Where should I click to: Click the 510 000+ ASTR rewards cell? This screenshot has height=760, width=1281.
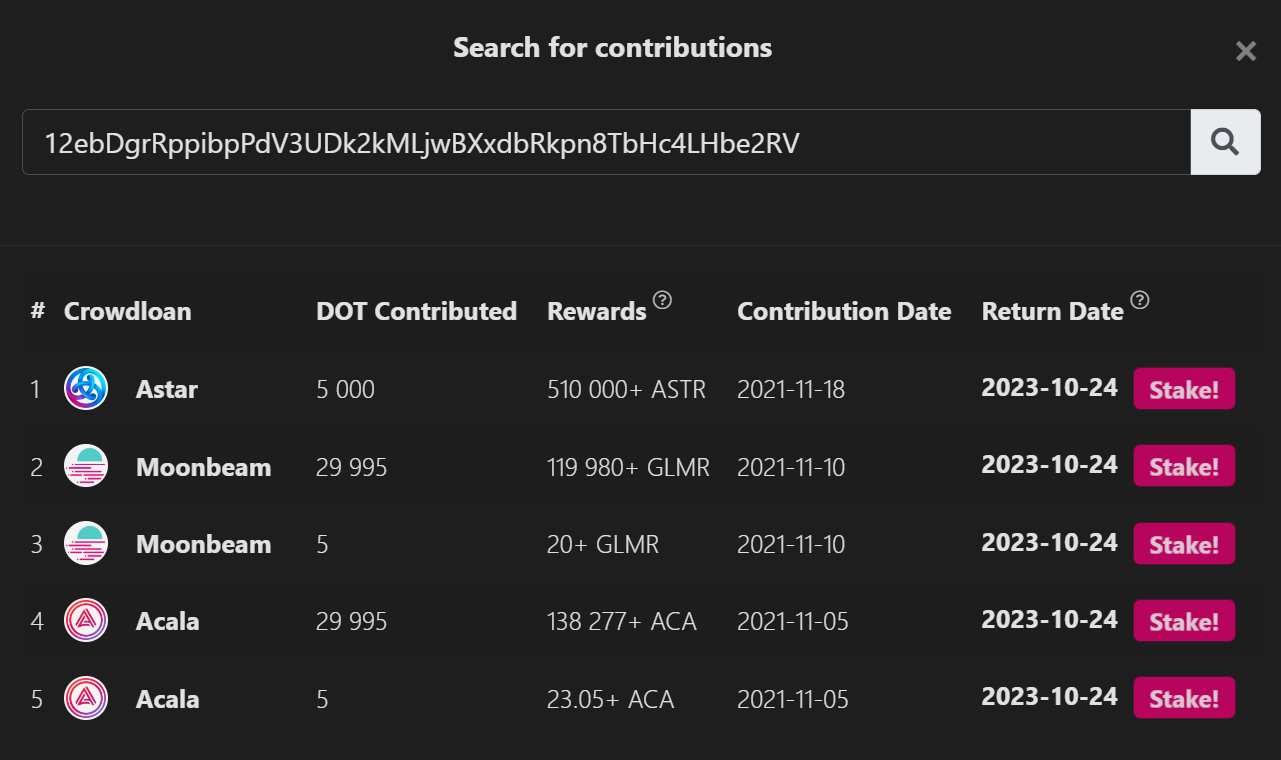click(627, 389)
